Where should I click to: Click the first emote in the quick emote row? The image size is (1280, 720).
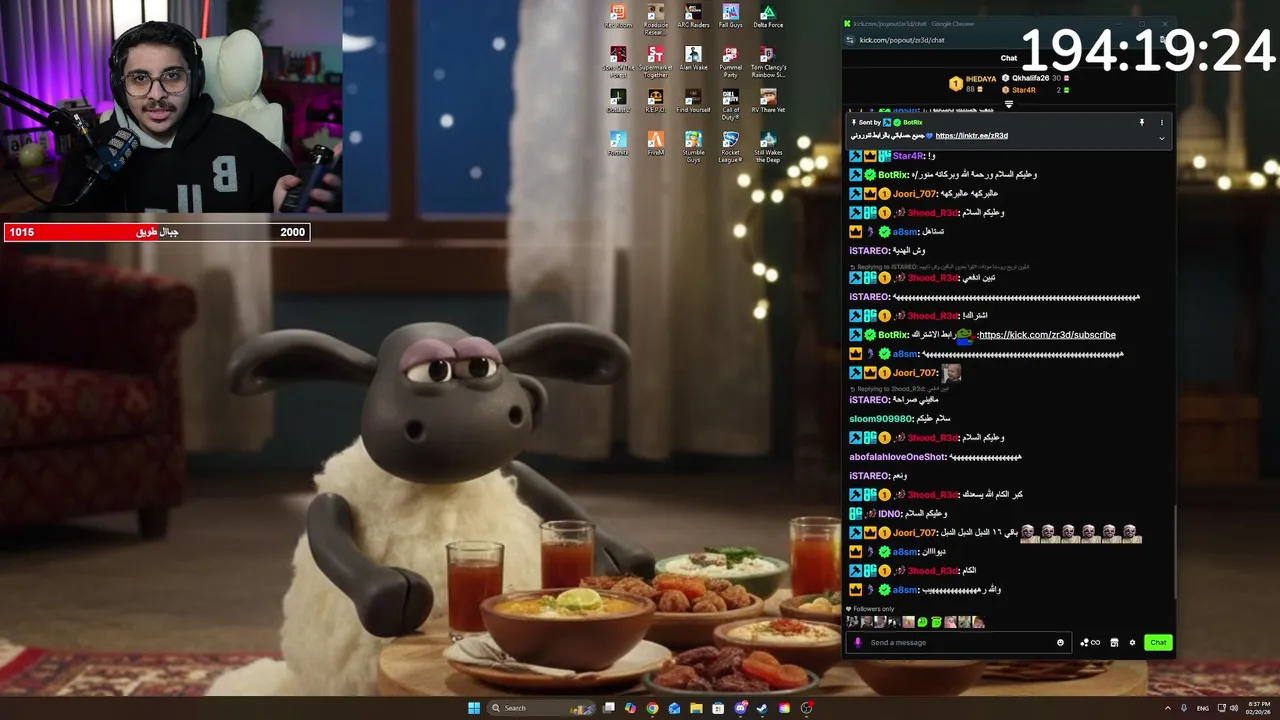[853, 622]
